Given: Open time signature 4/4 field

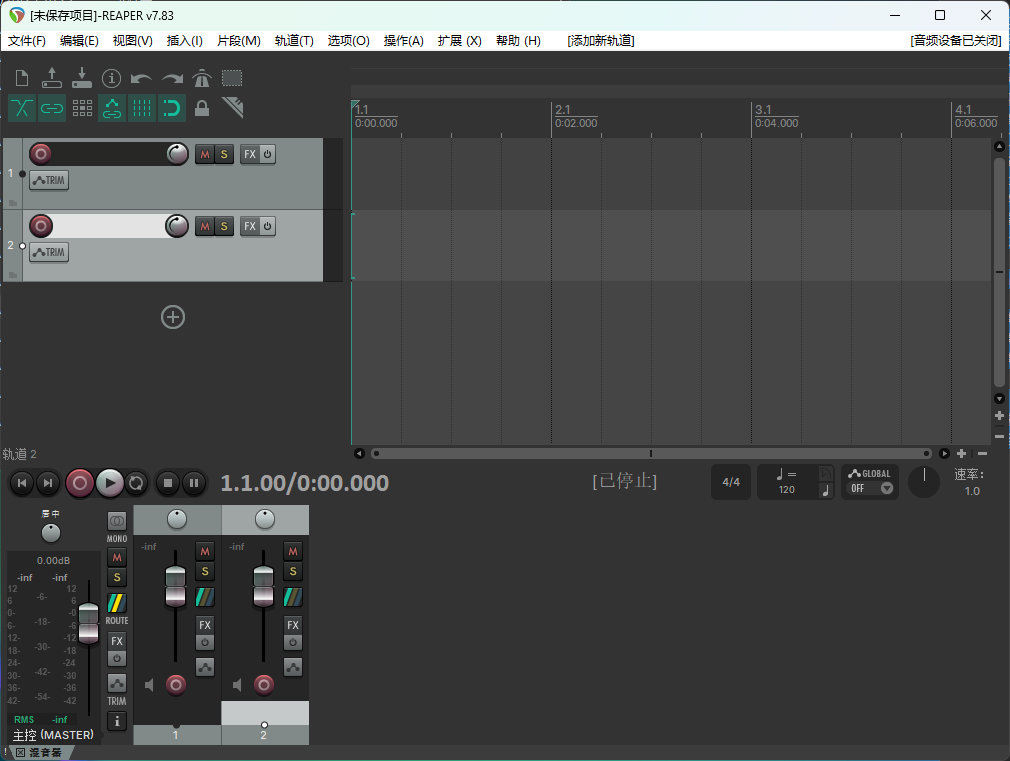Looking at the screenshot, I should (x=731, y=482).
